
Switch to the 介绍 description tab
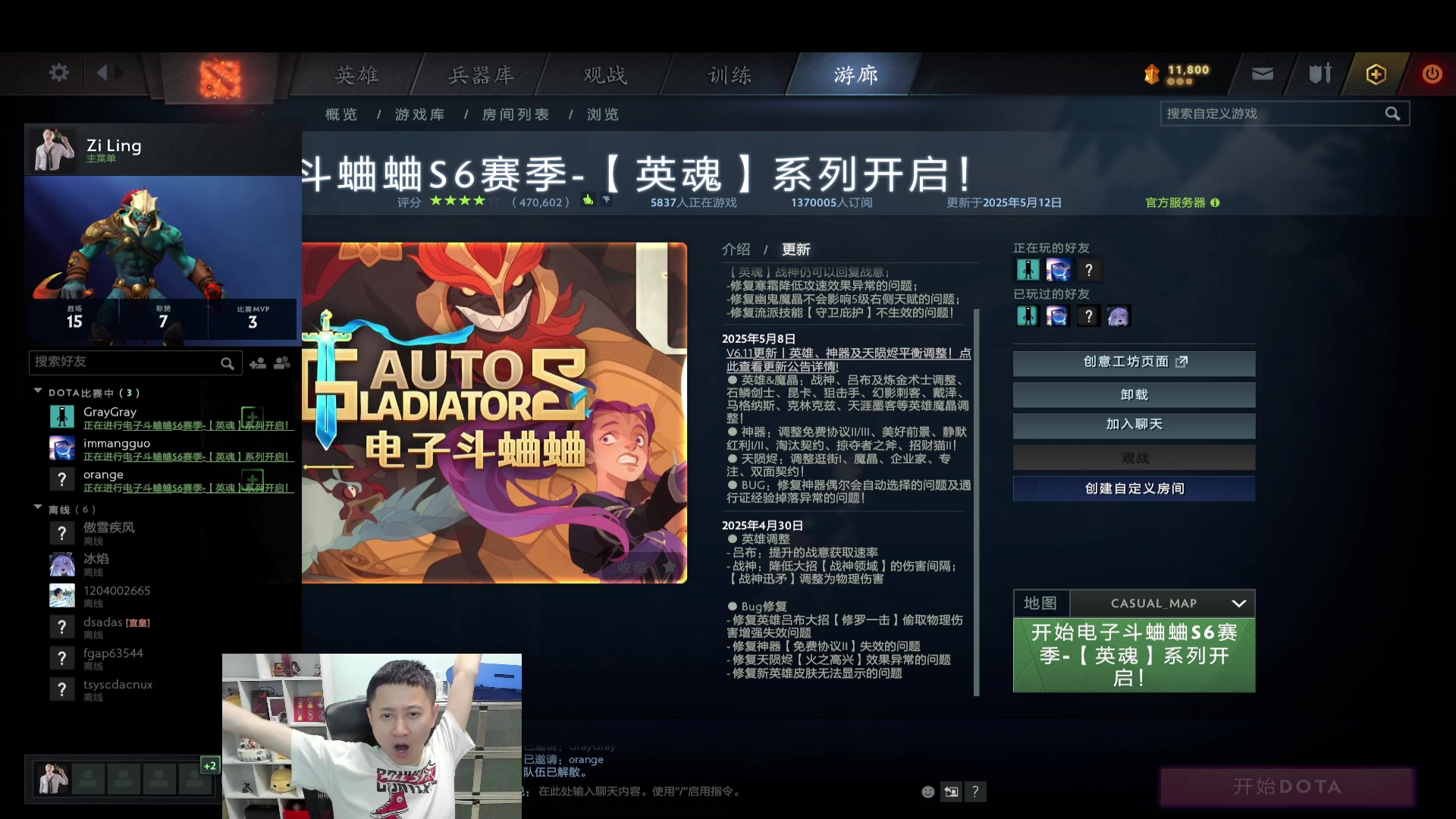pyautogui.click(x=736, y=249)
